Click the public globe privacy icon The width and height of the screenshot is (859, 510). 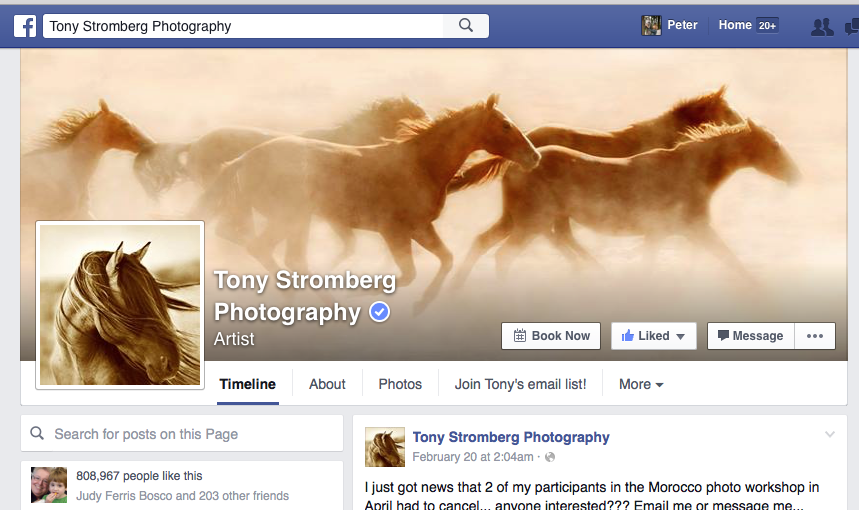550,457
